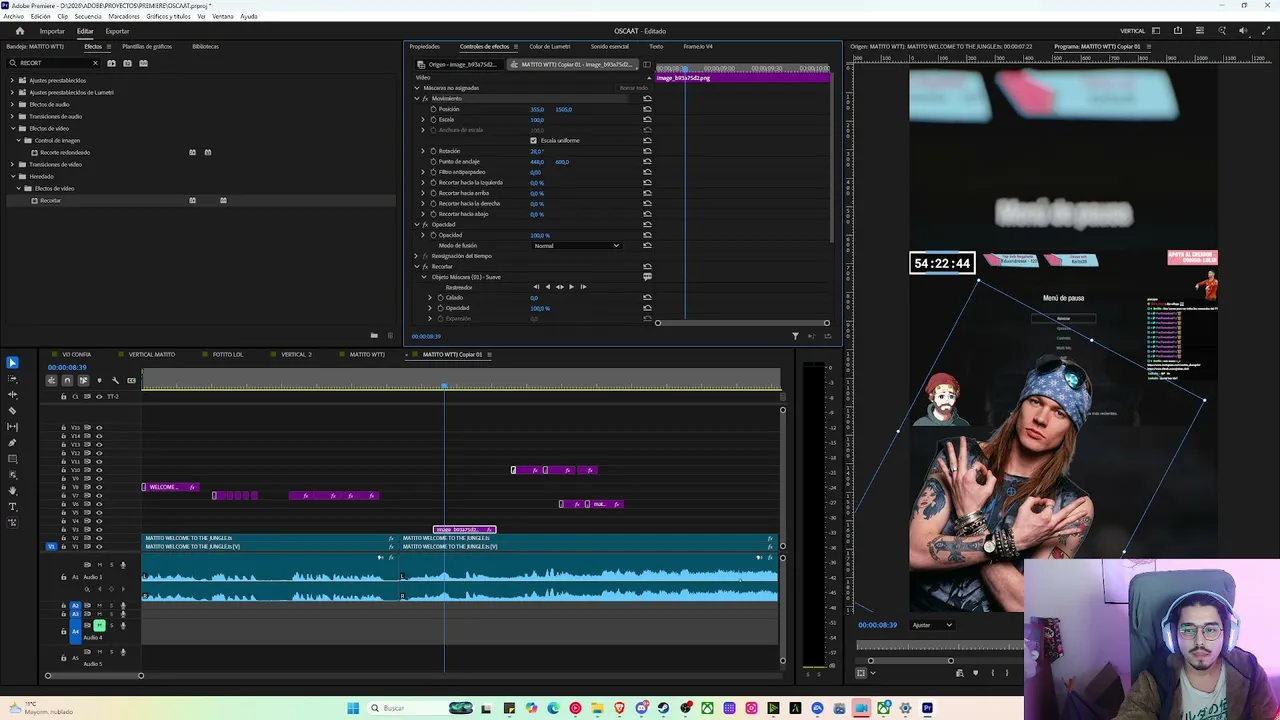The image size is (1280, 720).
Task: Click the filter properties funnel icon
Action: pyautogui.click(x=796, y=336)
